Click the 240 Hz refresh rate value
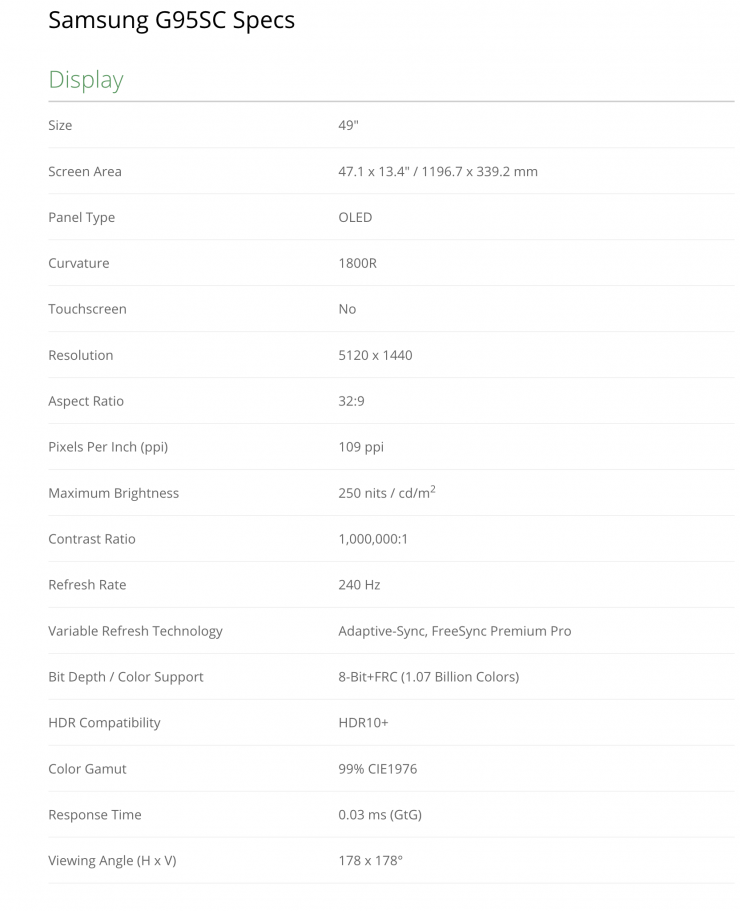740x911 pixels. tap(359, 585)
